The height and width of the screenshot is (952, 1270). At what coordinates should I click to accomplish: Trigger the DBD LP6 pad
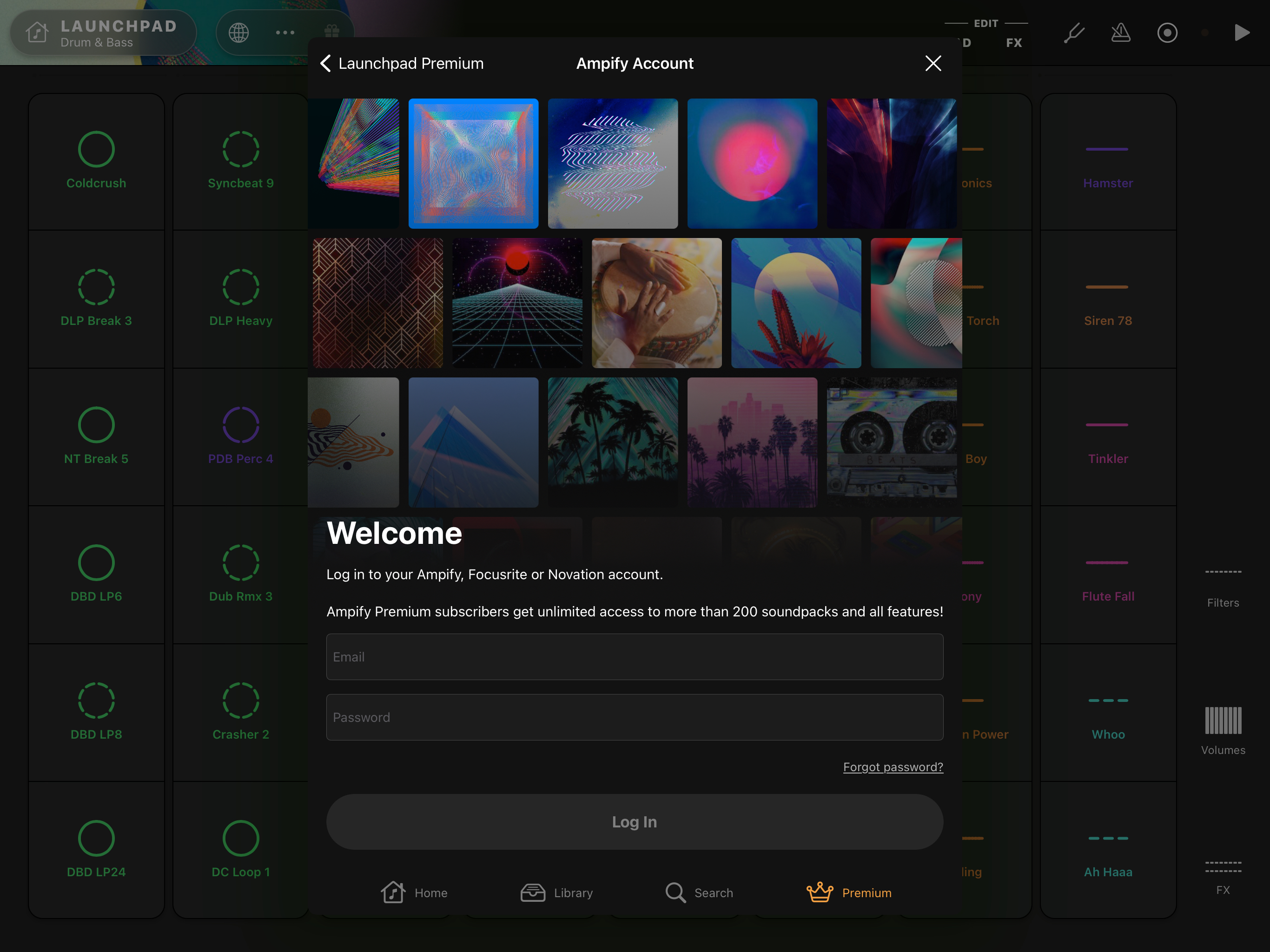[x=96, y=575]
